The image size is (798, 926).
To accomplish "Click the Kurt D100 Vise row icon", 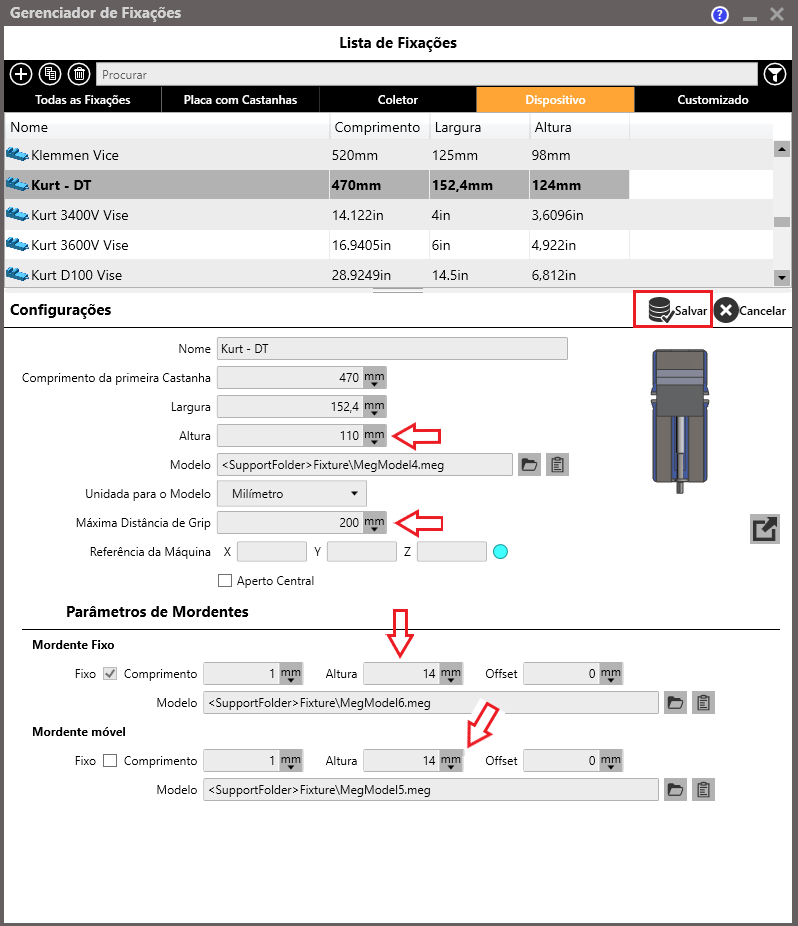I will click(x=17, y=275).
